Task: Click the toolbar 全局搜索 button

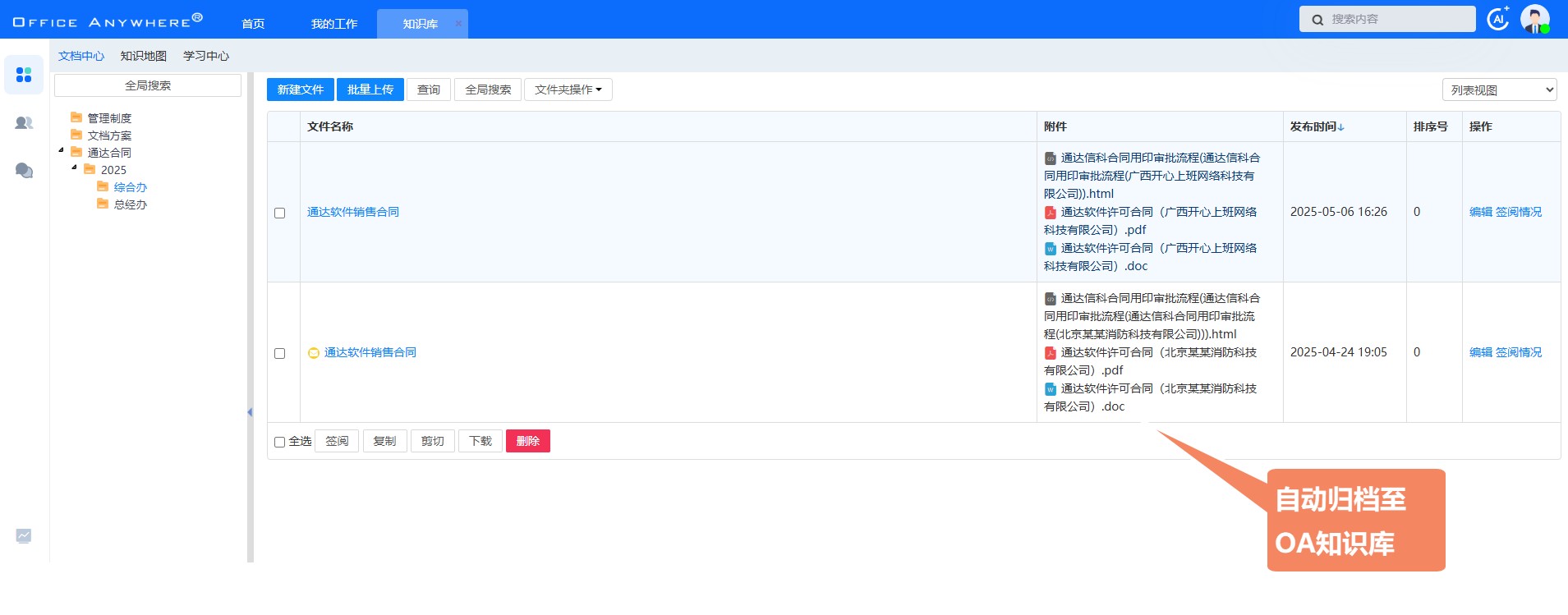Action: 488,89
